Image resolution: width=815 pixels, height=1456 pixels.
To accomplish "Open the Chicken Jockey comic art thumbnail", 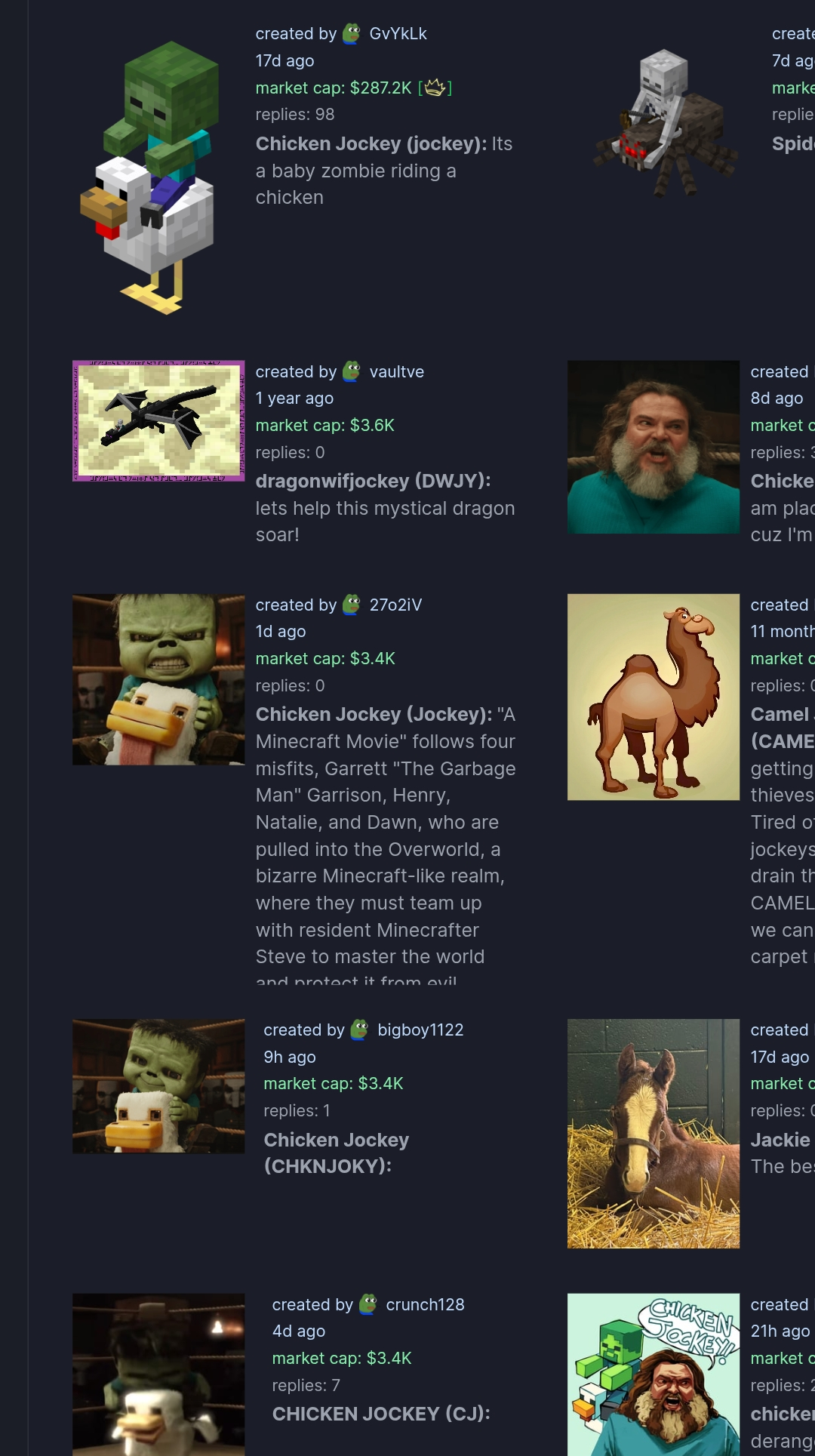I will (654, 1374).
